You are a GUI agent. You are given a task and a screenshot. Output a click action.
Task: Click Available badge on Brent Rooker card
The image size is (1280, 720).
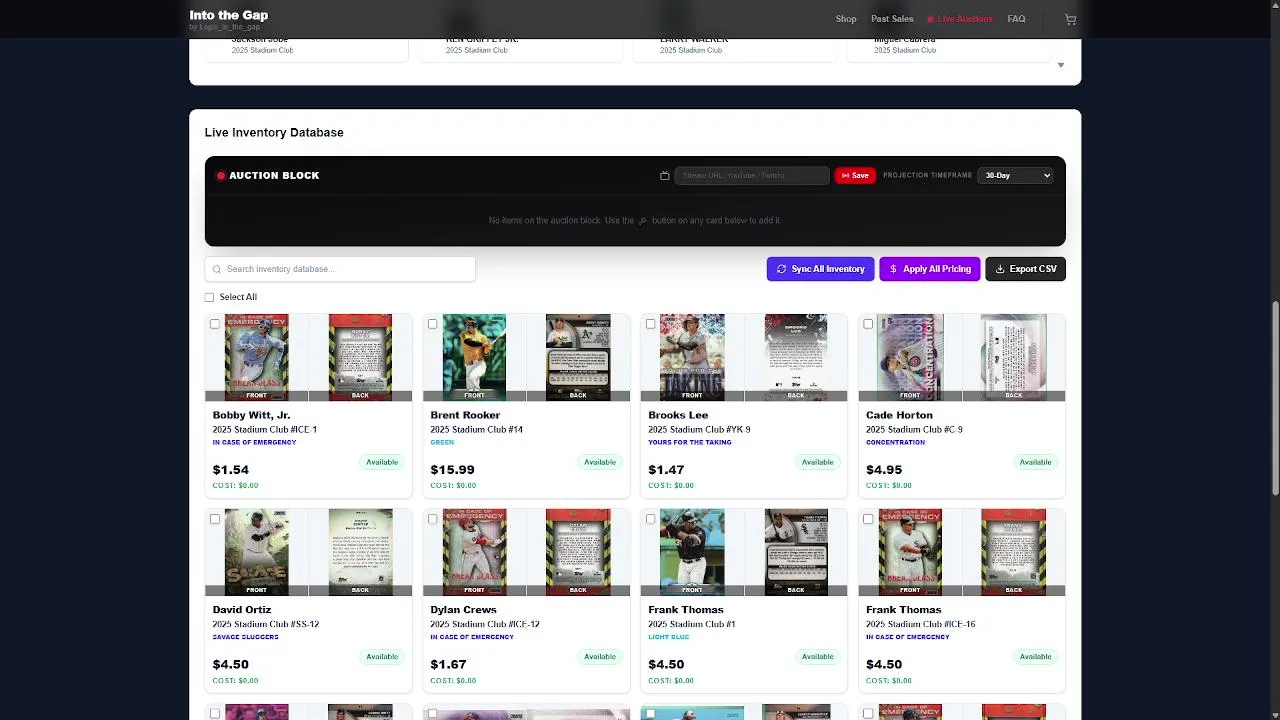click(600, 462)
